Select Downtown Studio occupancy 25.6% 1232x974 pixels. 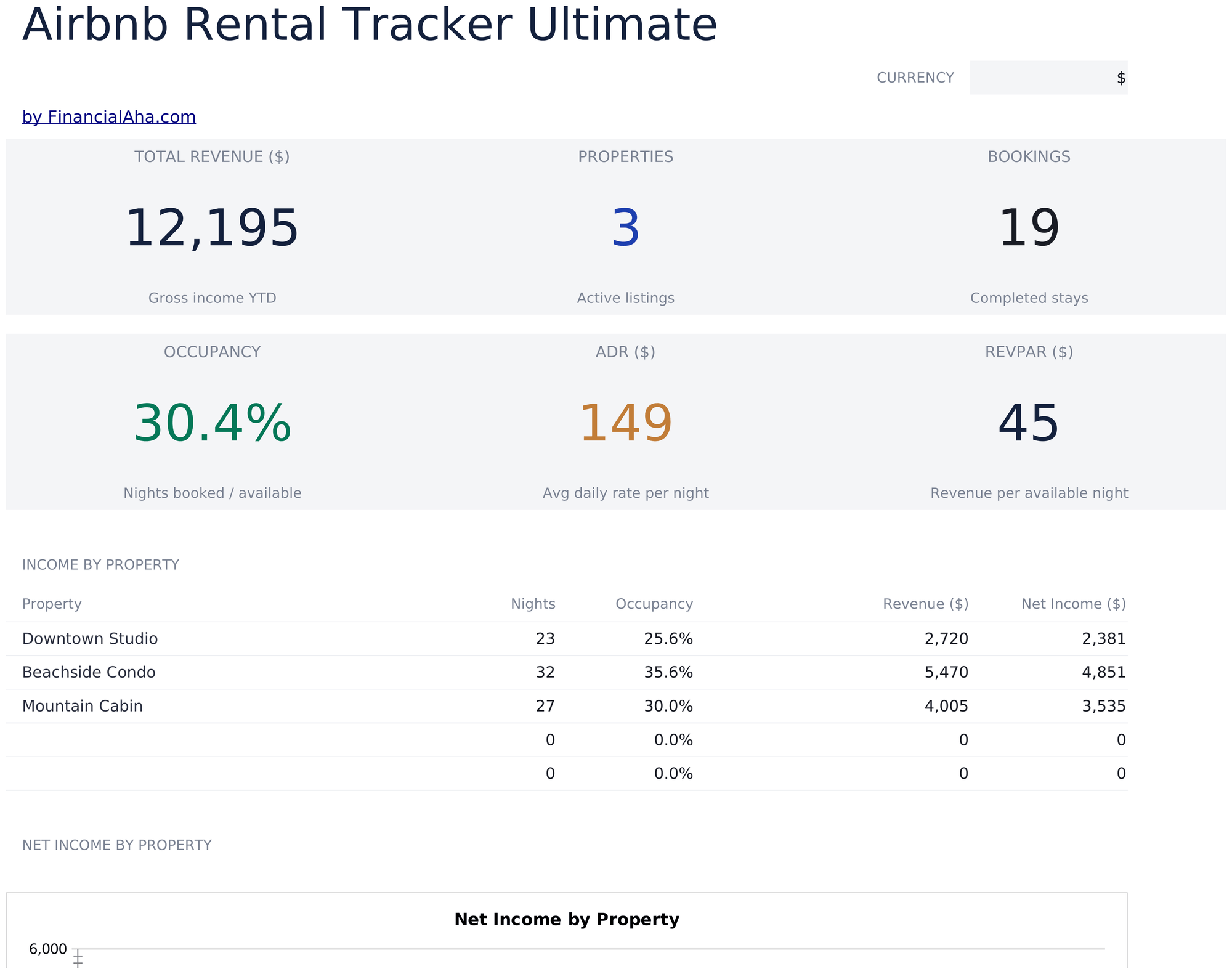pos(668,639)
